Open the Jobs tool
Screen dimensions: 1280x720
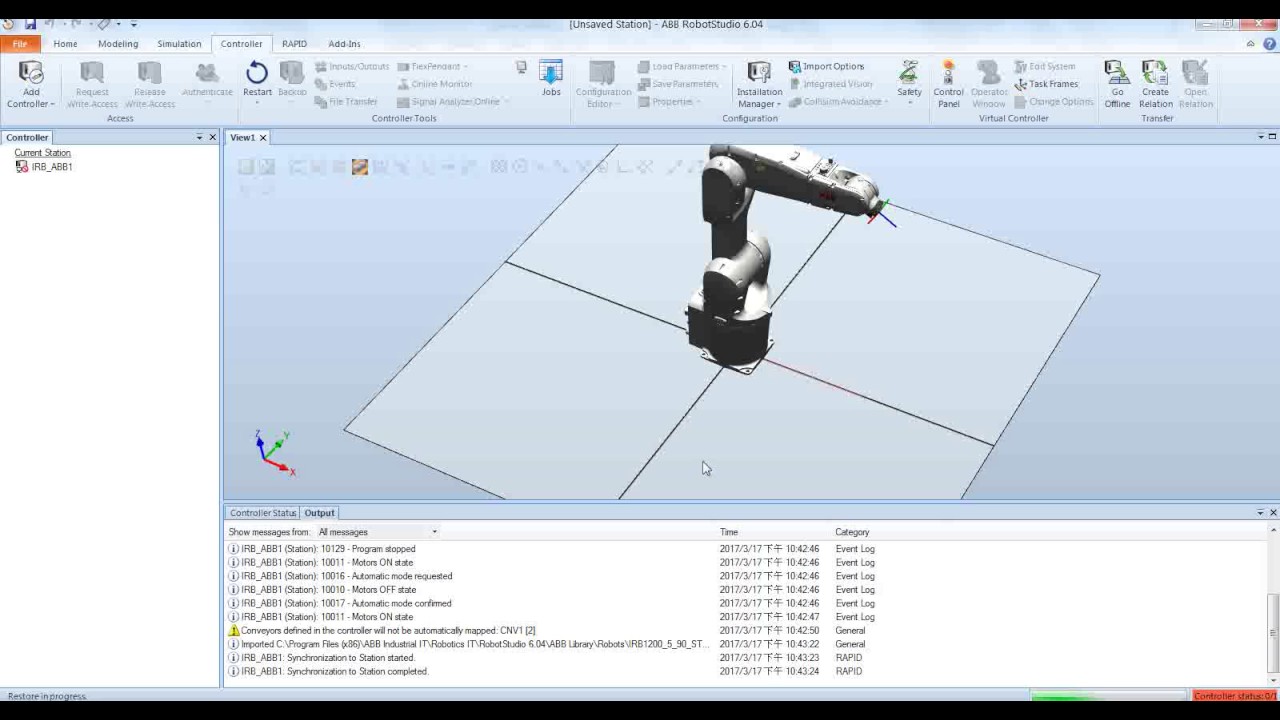click(551, 80)
